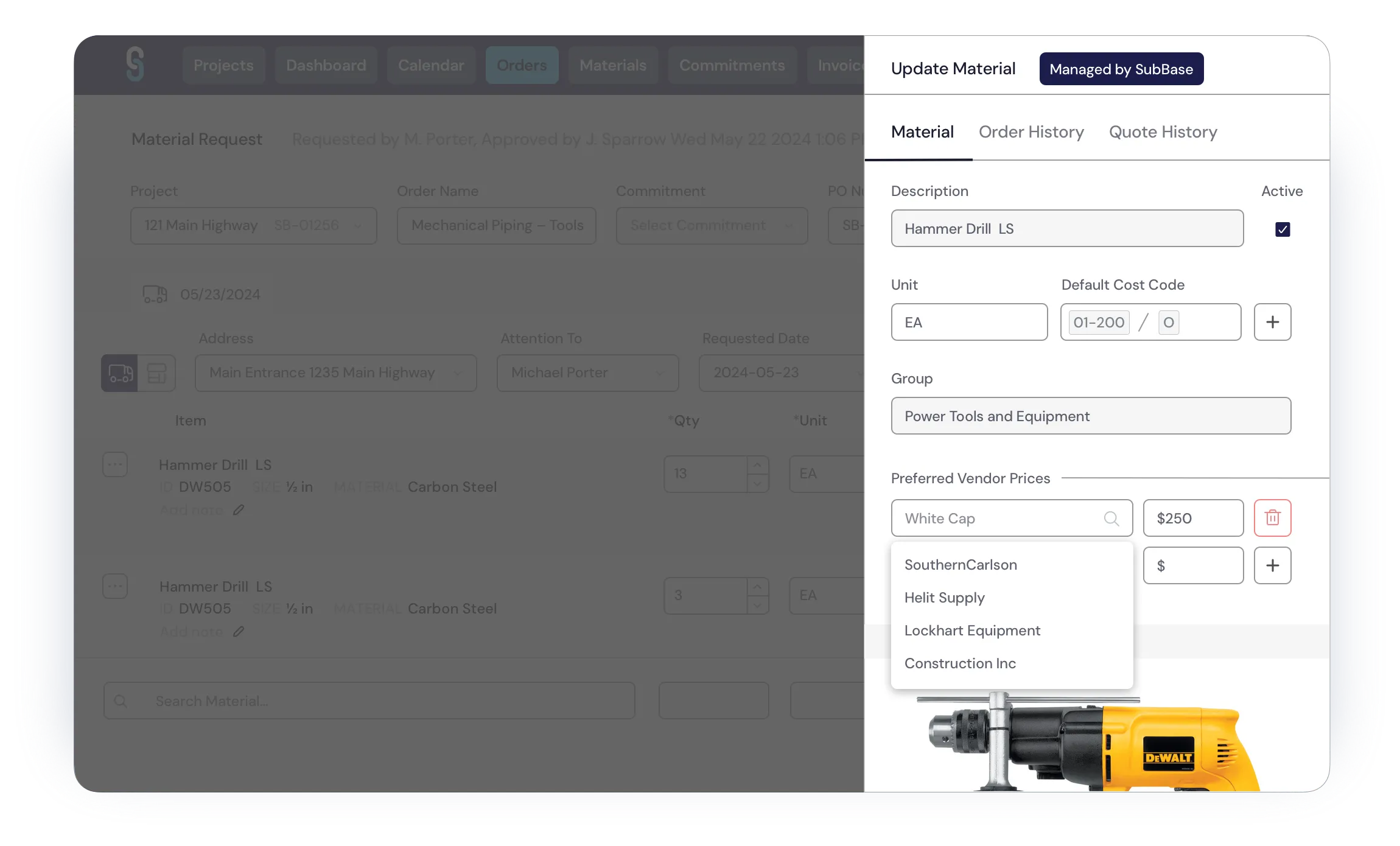Click the Hammer Drill LS name of the 13-qty item
This screenshot has width=1400, height=846.
point(215,465)
